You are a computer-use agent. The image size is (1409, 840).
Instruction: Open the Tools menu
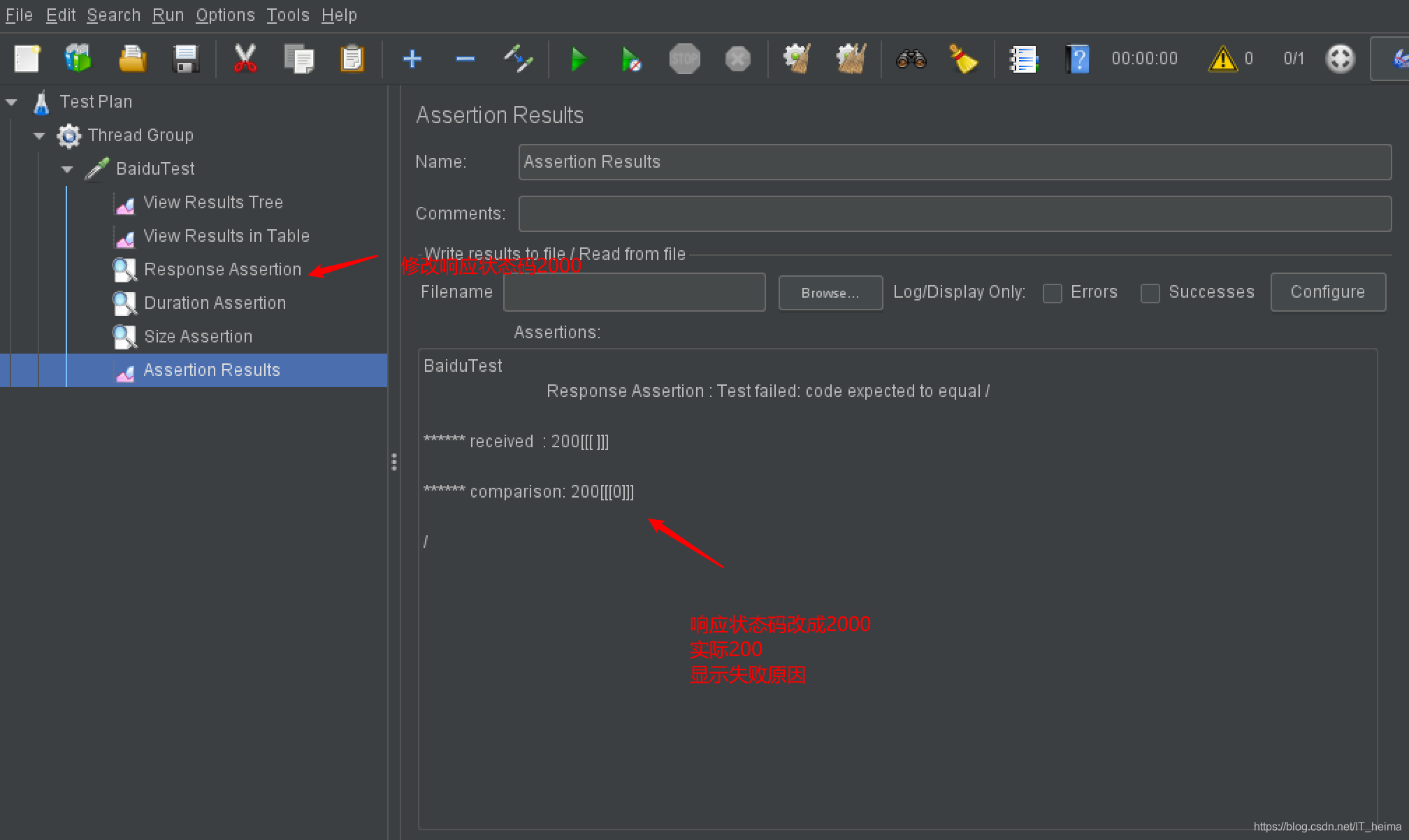(288, 15)
